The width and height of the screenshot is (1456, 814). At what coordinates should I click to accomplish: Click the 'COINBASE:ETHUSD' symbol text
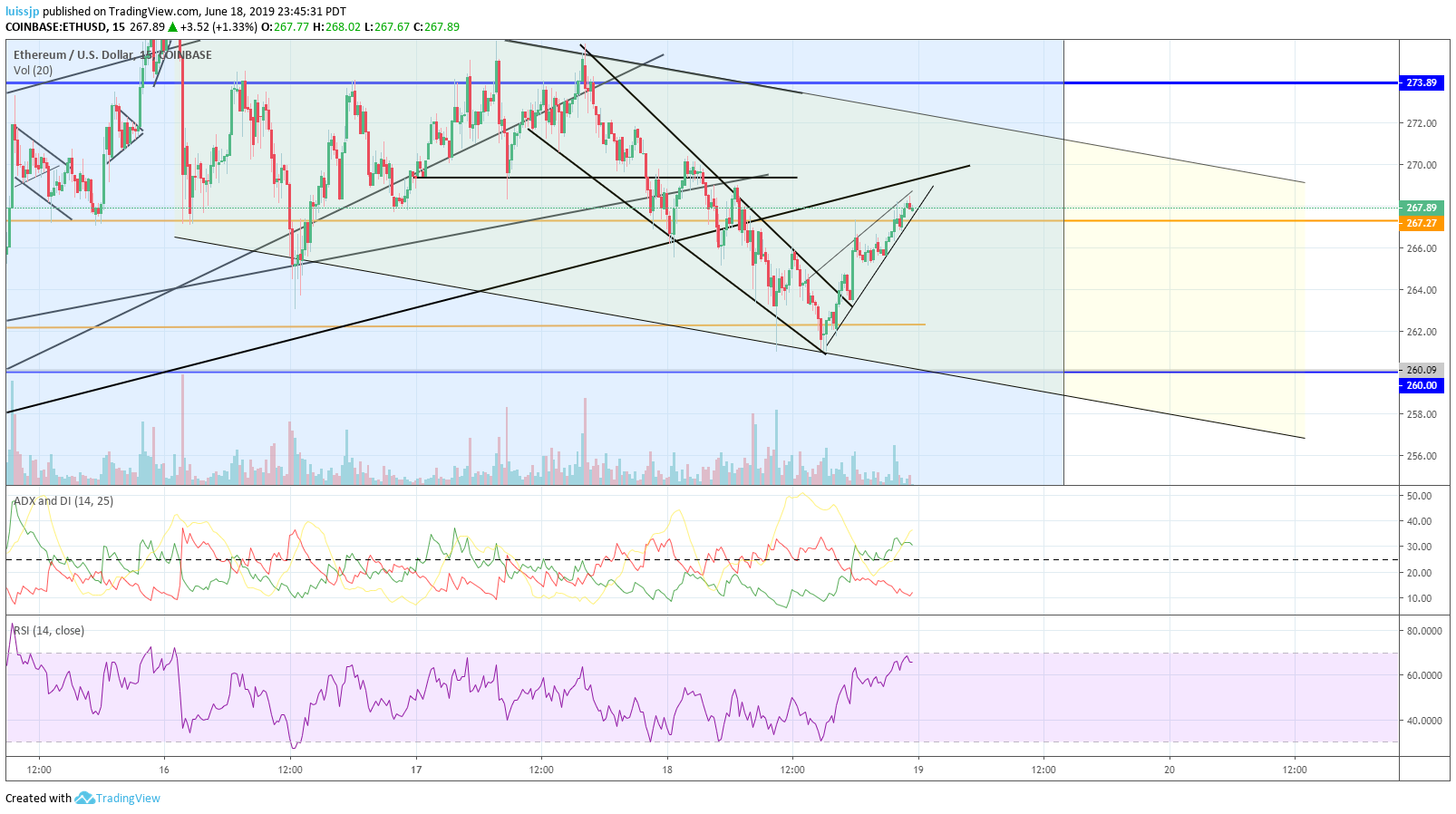(56, 26)
